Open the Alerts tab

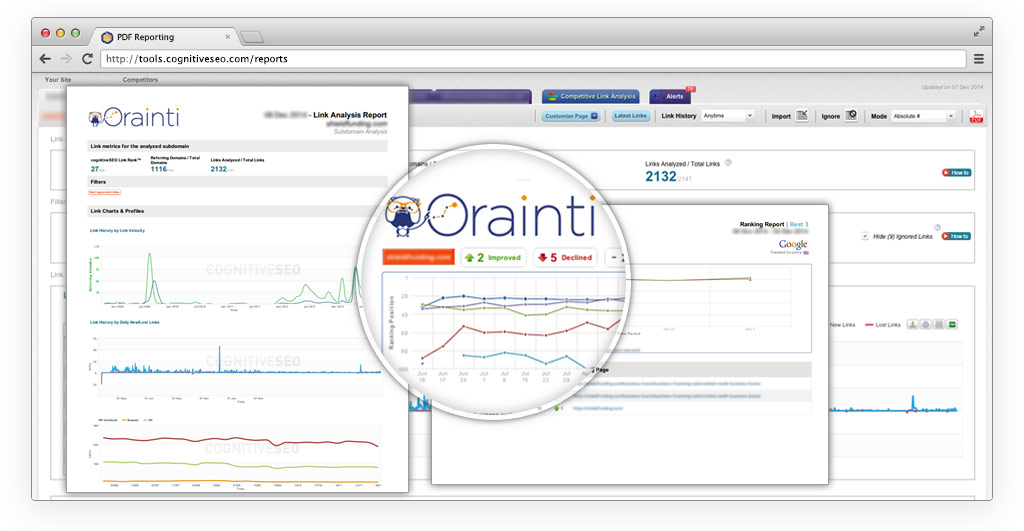tap(671, 96)
